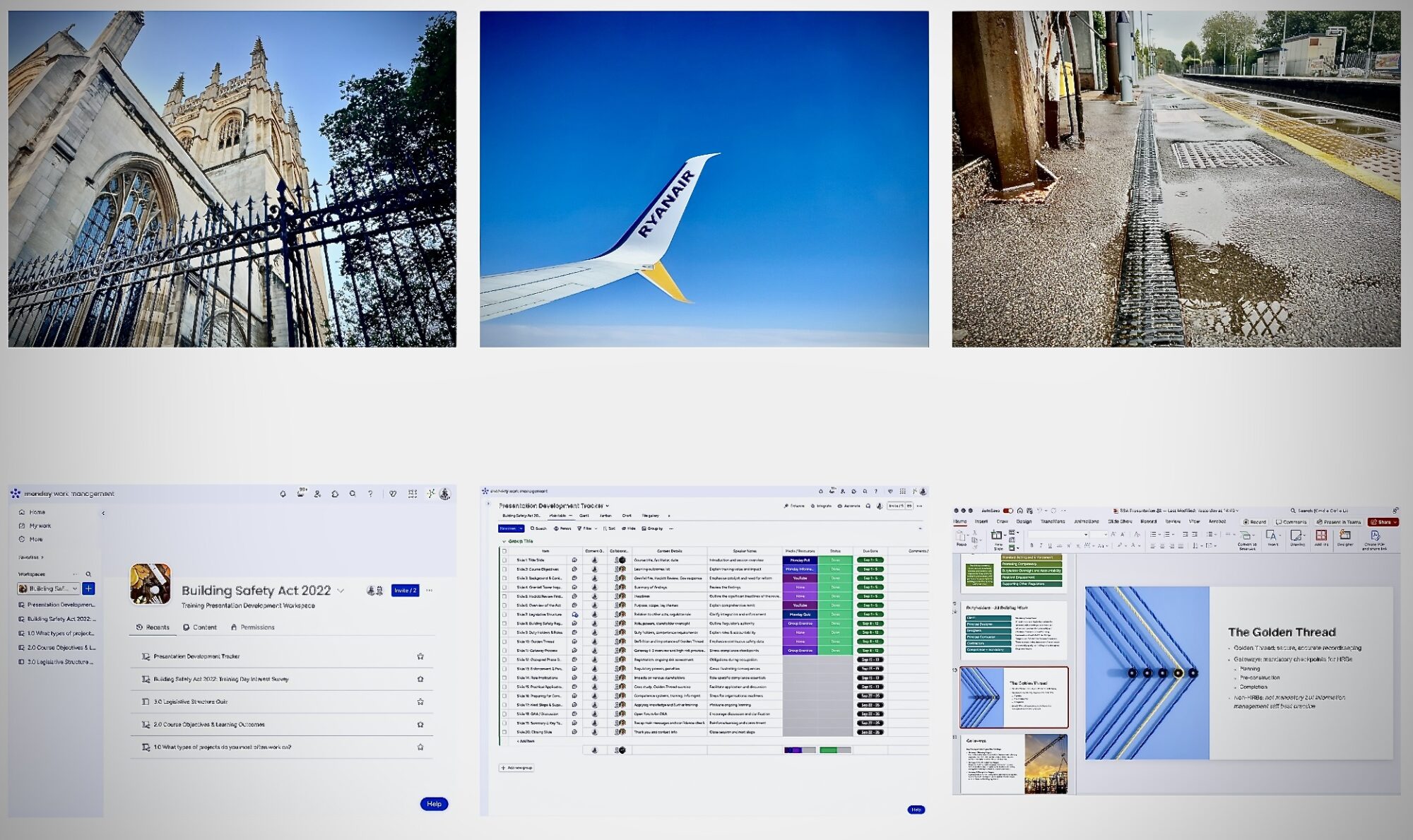Open help question mark in monday workspace window
Viewport: 1413px width, 840px height.
(370, 494)
